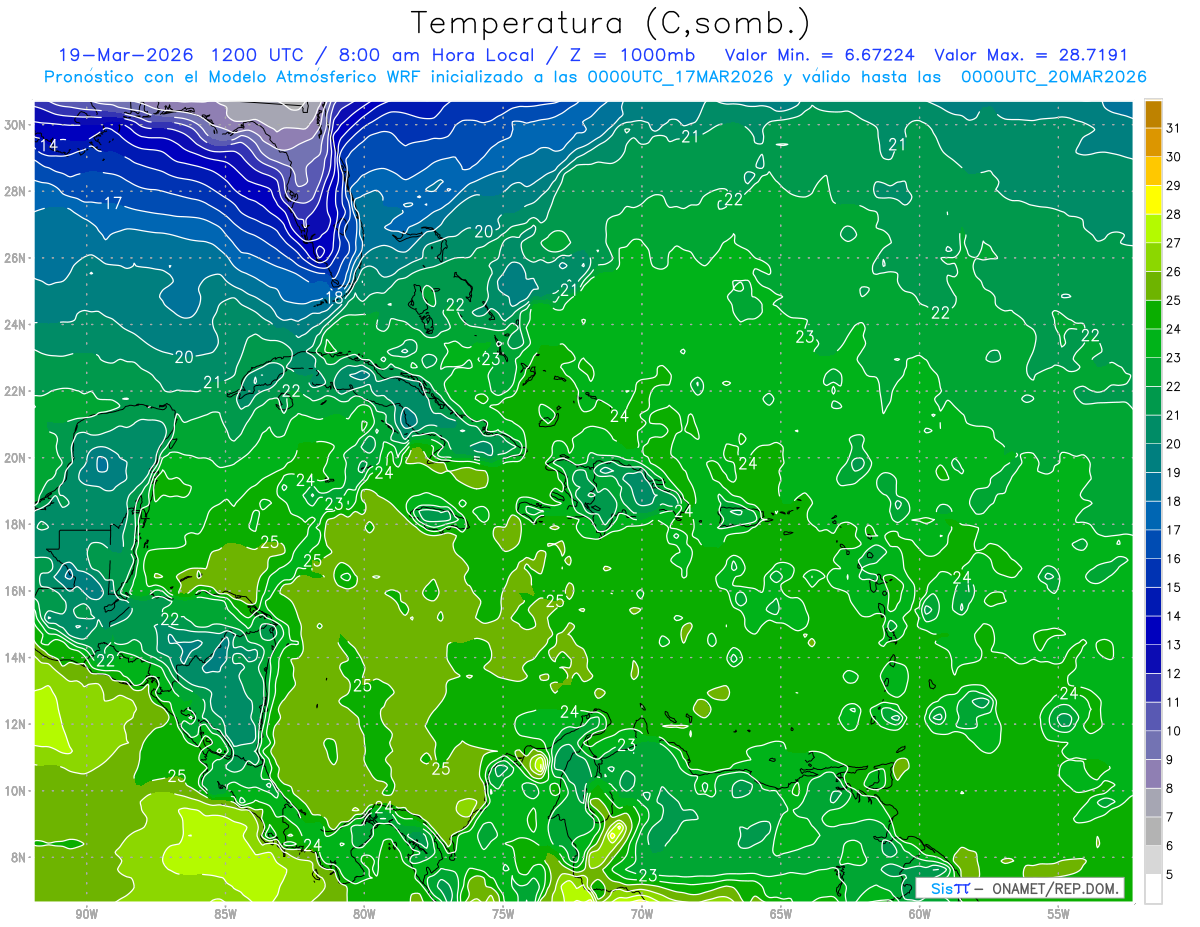Click the legend value '25'

[x=1174, y=301]
